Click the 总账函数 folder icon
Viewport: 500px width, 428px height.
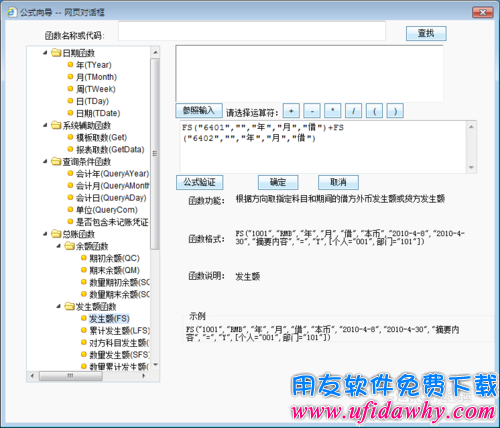56,234
